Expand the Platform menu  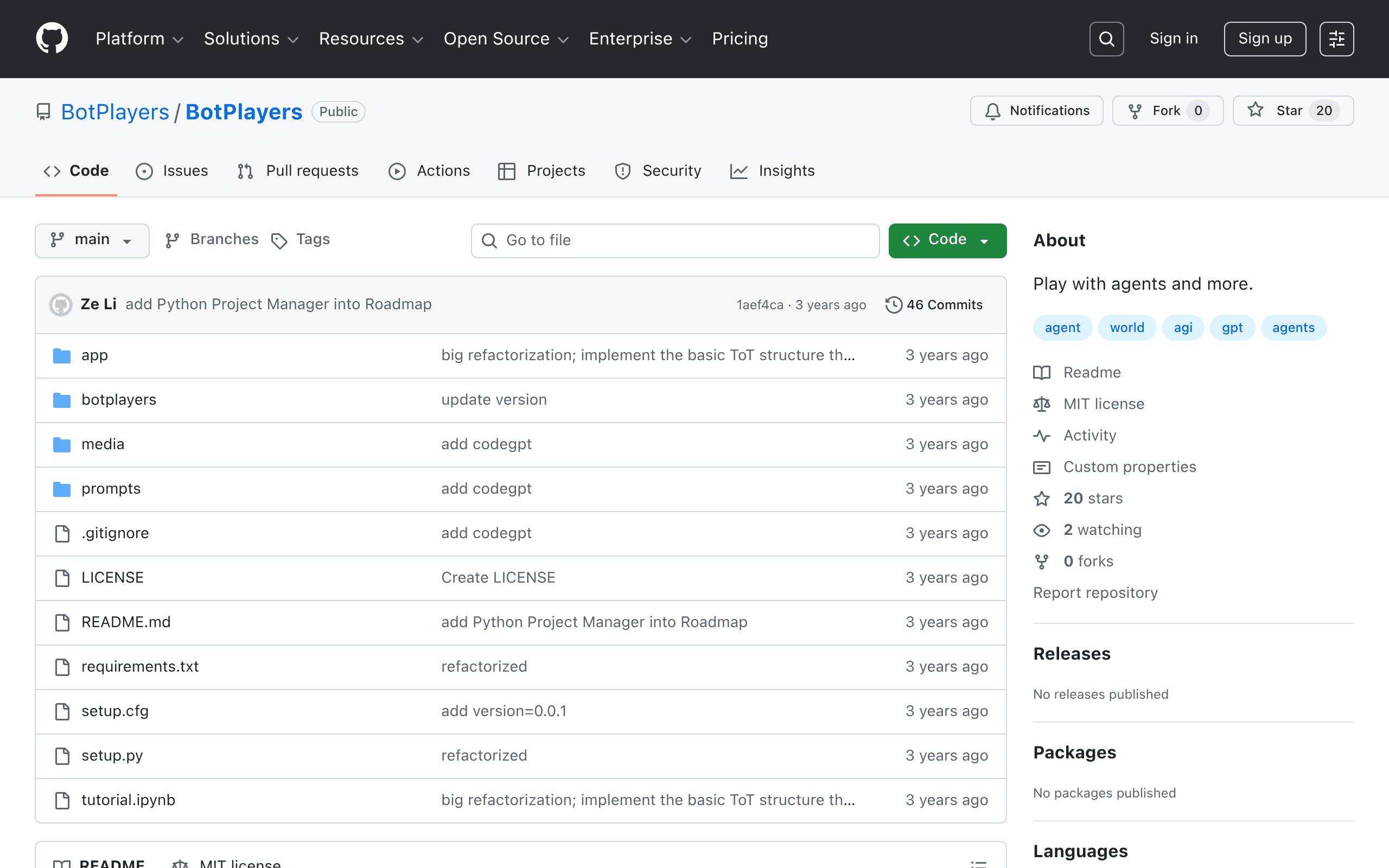click(x=139, y=39)
